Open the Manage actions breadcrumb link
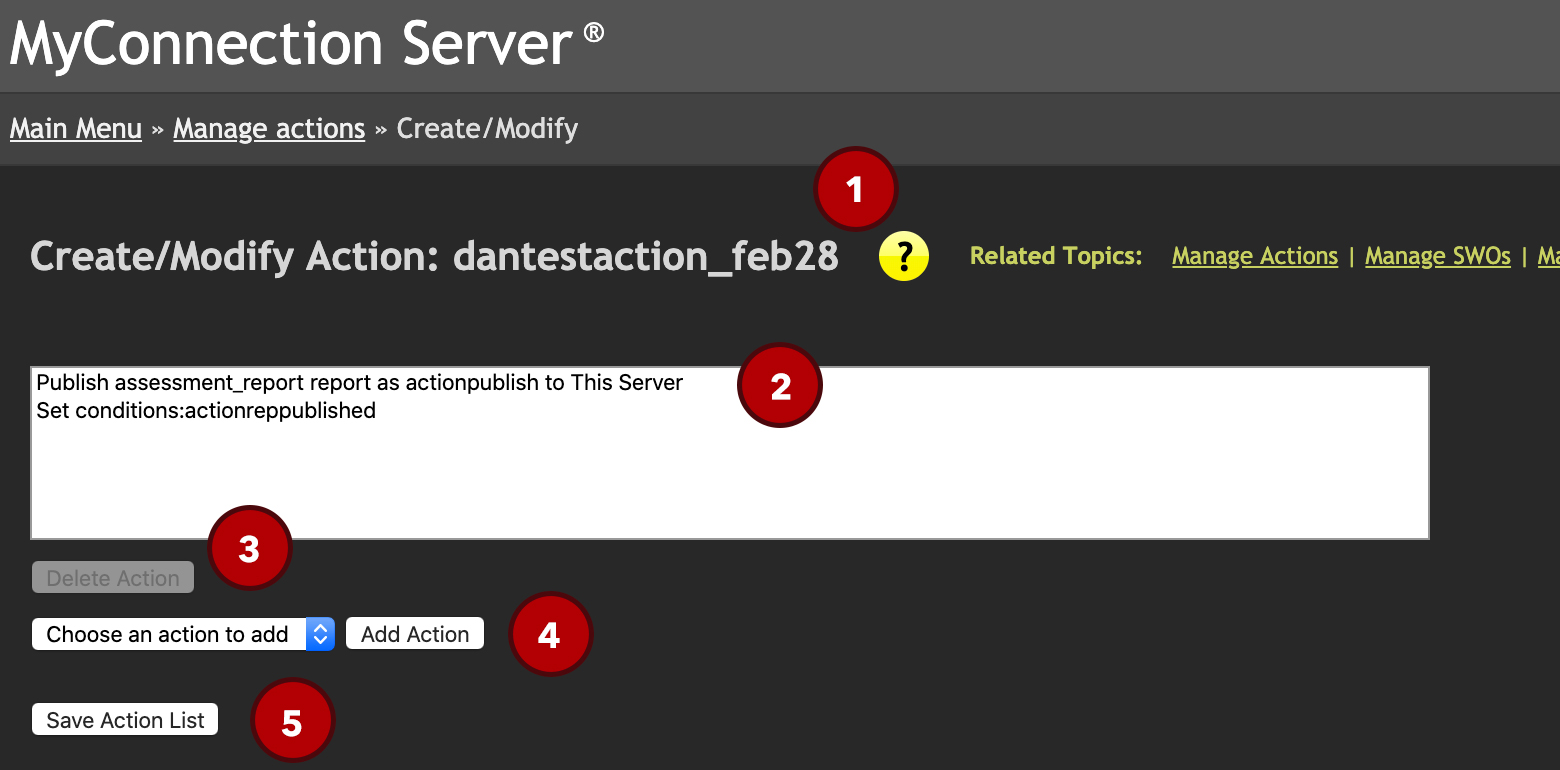 point(269,129)
